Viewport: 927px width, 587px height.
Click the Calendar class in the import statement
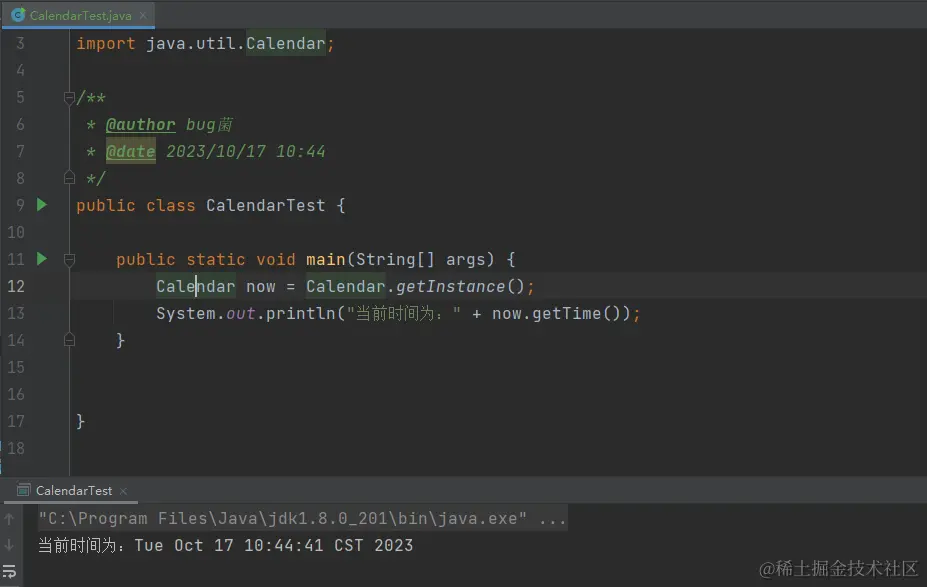[x=286, y=44]
